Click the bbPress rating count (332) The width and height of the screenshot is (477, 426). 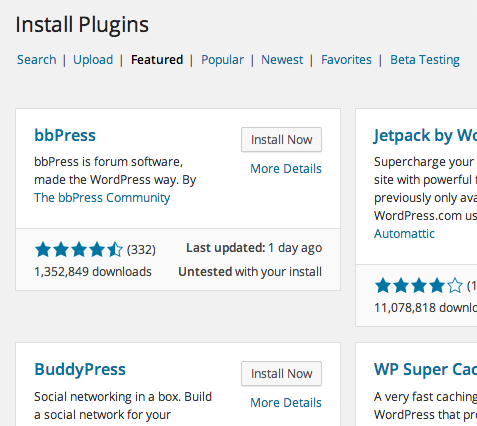tap(141, 250)
